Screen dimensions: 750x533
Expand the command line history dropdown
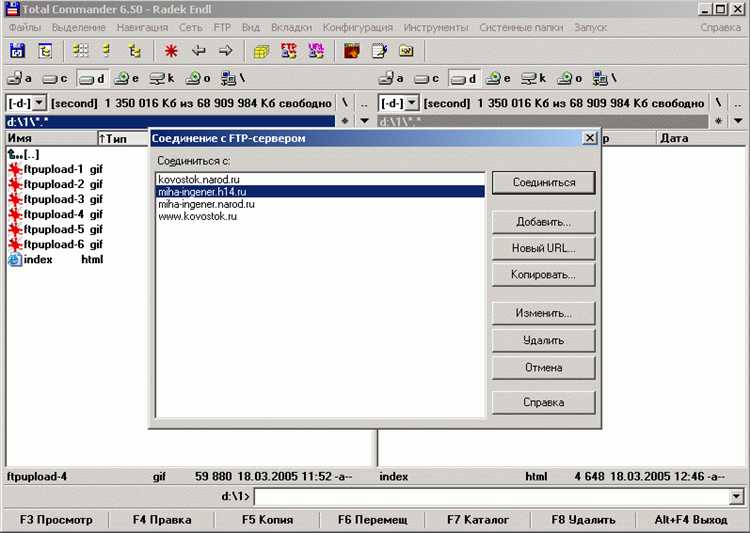point(737,497)
